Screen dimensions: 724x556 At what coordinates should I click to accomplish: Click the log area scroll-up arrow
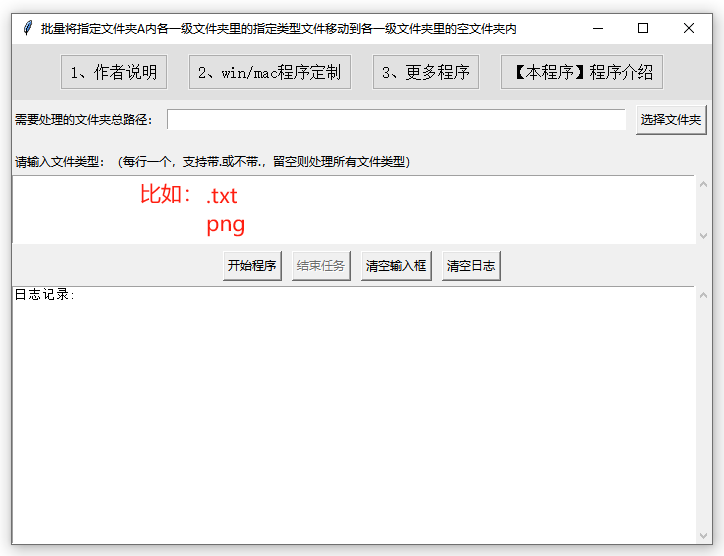tap(703, 295)
